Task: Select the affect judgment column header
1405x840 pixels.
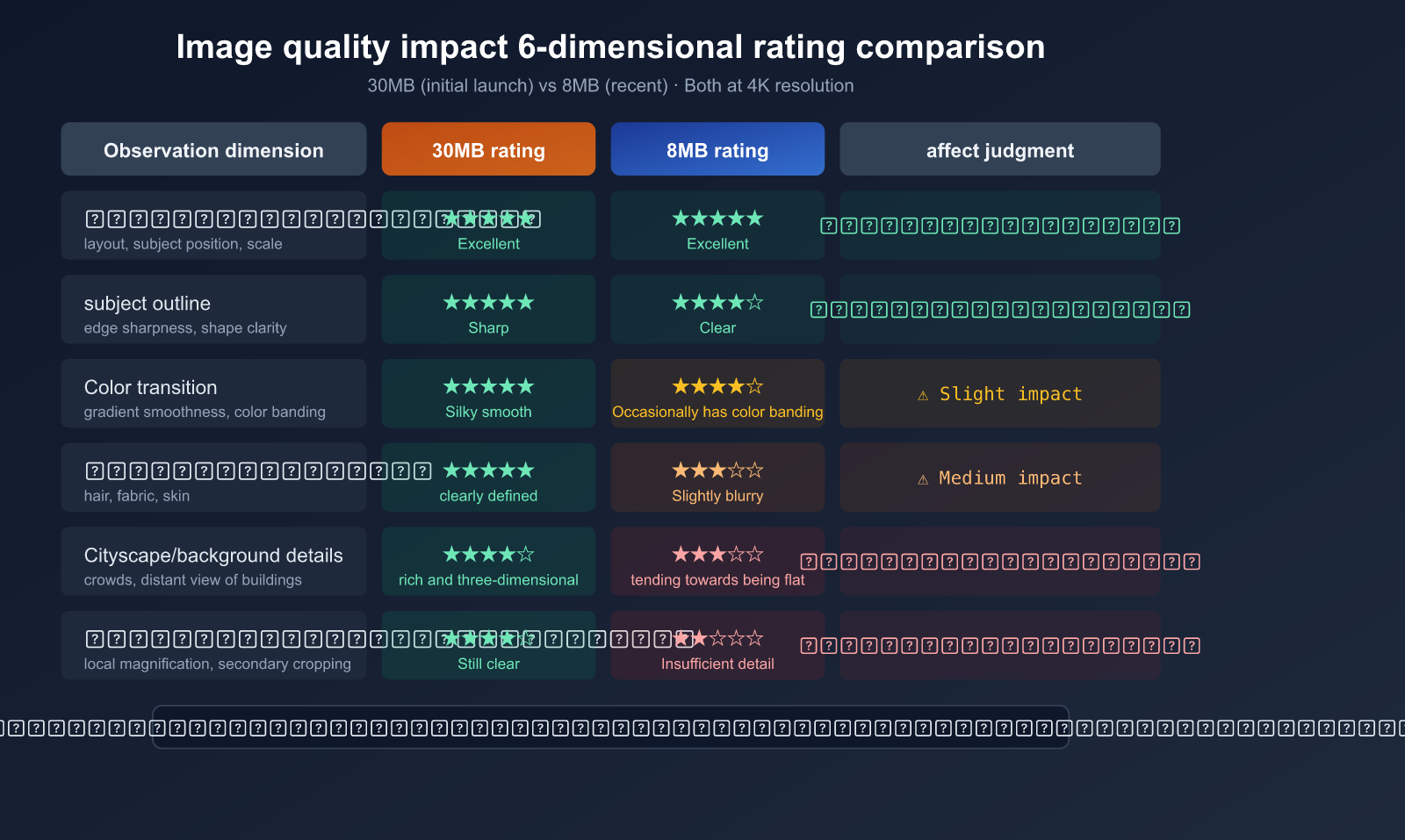Action: 999,149
